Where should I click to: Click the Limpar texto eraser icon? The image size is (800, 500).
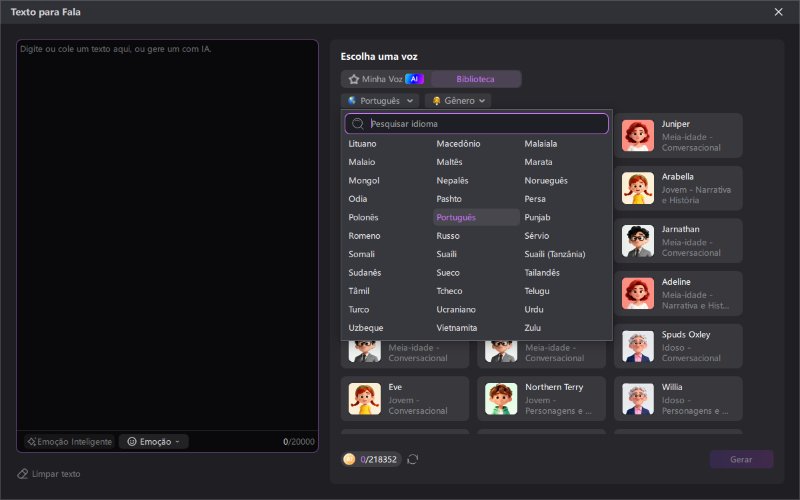coord(22,474)
